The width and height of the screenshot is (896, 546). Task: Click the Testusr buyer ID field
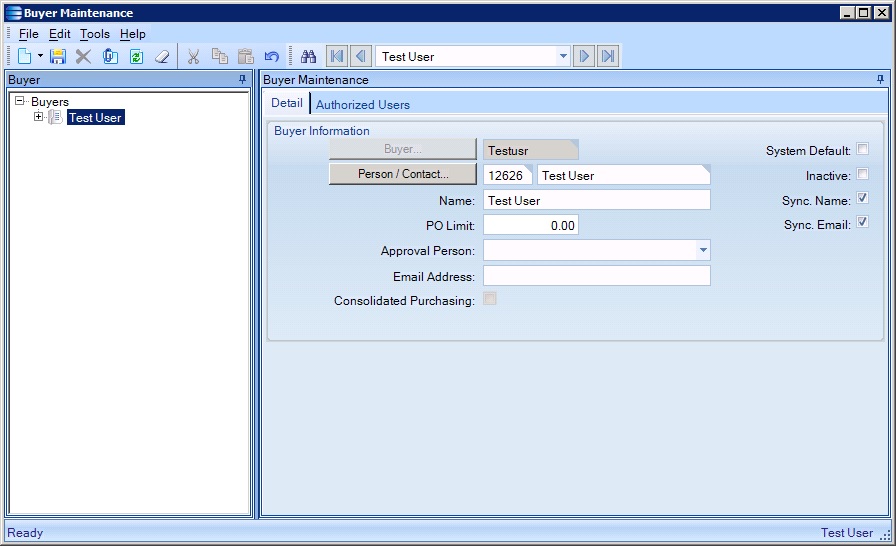pyautogui.click(x=531, y=150)
